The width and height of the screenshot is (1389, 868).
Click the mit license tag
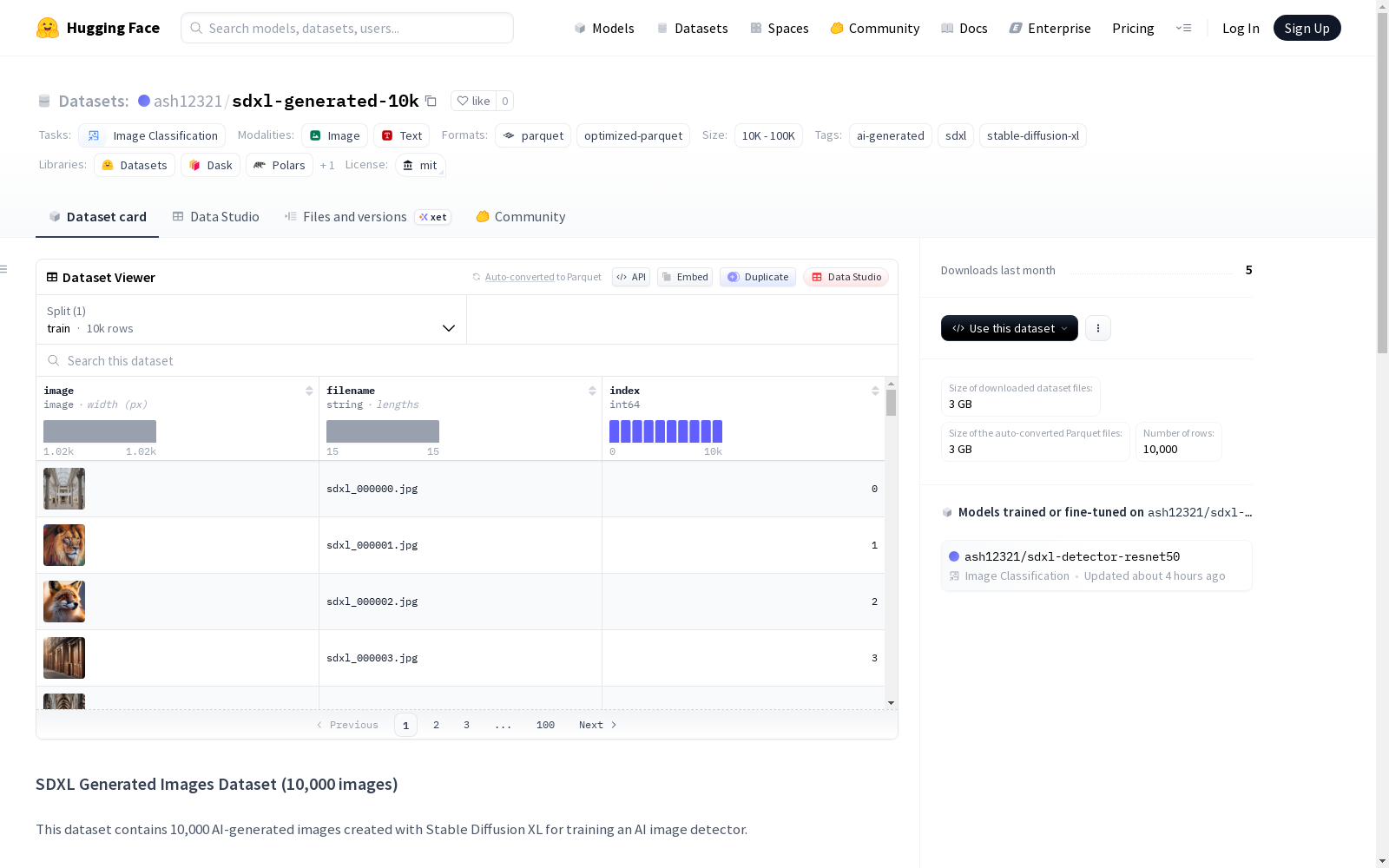pos(420,165)
